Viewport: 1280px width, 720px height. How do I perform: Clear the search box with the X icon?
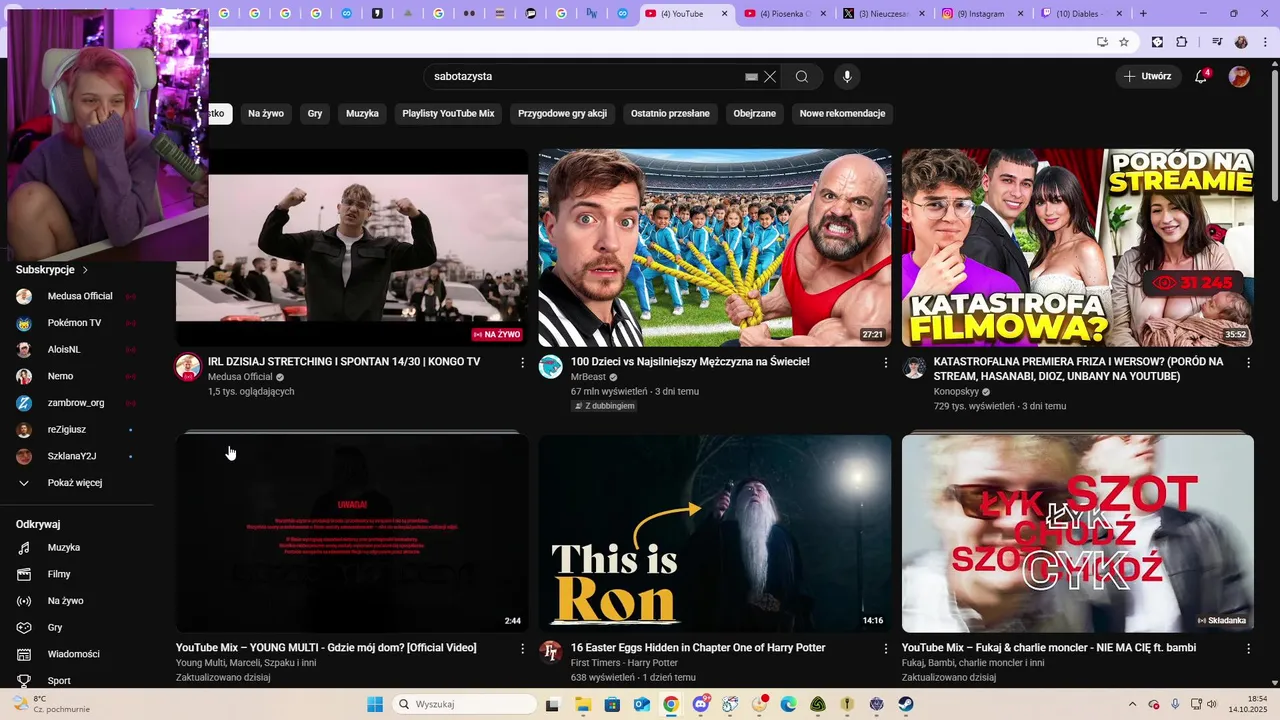pos(770,77)
